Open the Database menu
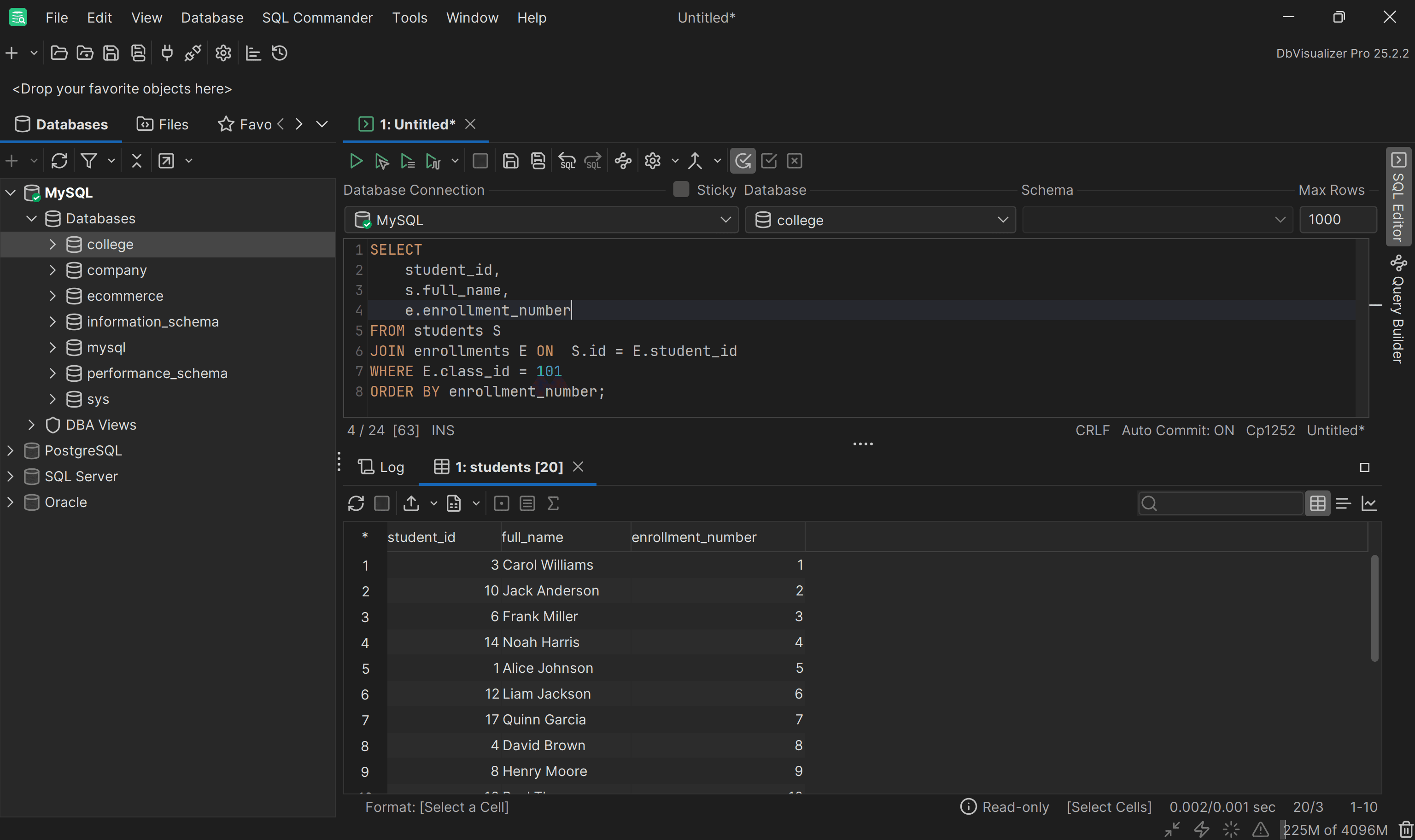1415x840 pixels. [212, 17]
